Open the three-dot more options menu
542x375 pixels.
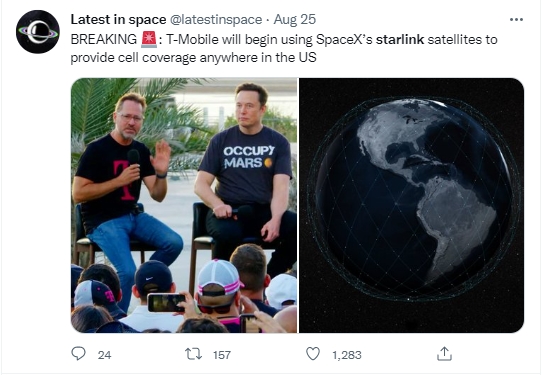pos(516,20)
